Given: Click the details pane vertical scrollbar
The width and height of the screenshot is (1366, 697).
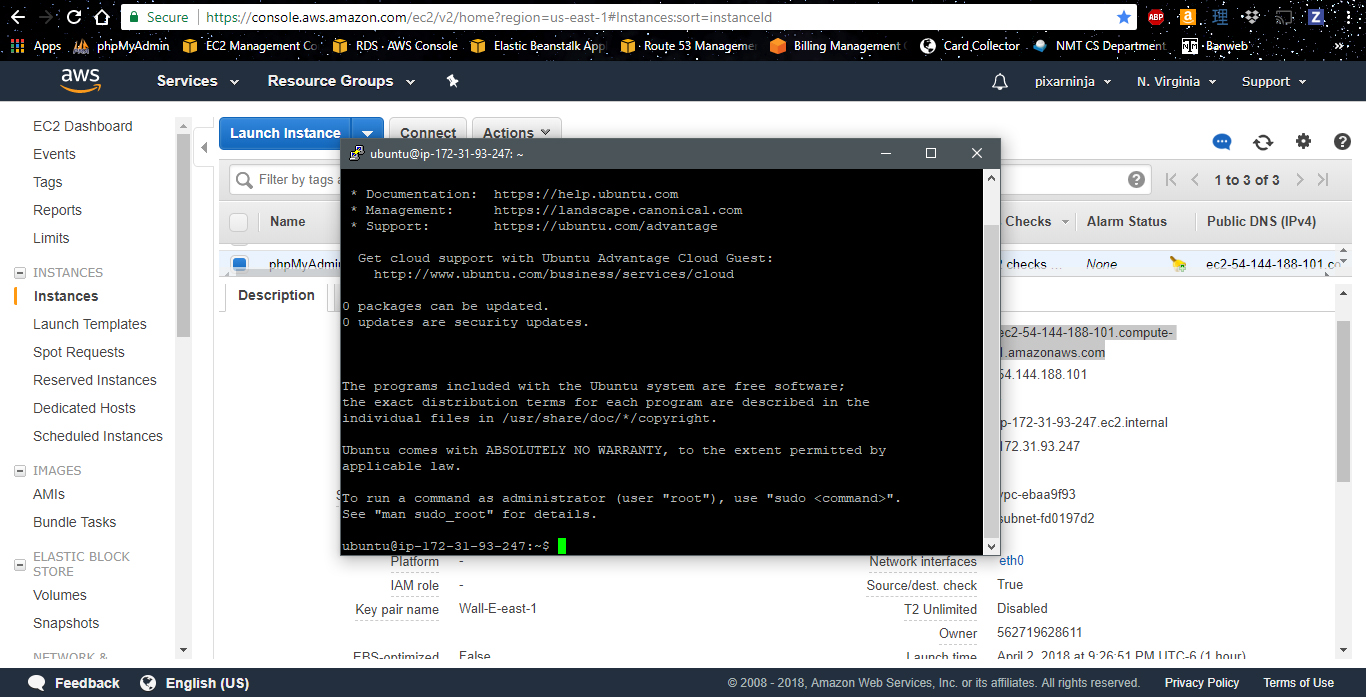Looking at the screenshot, I should (1344, 400).
